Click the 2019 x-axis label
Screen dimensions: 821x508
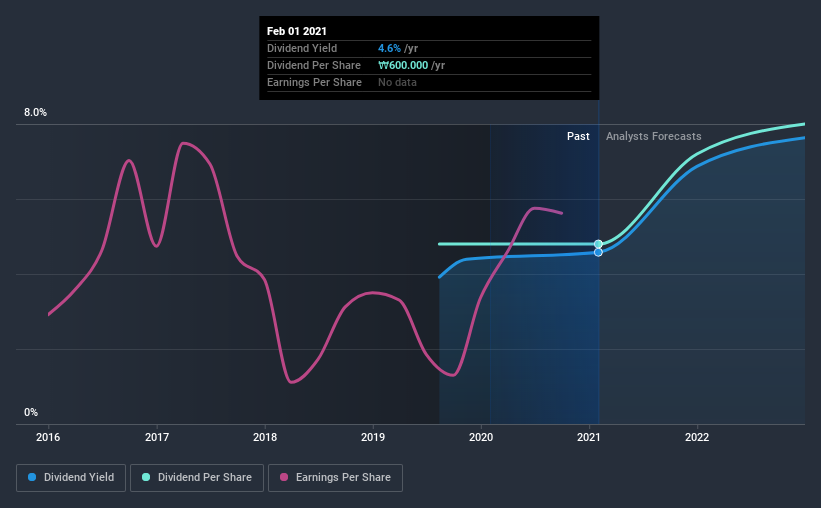[x=373, y=437]
